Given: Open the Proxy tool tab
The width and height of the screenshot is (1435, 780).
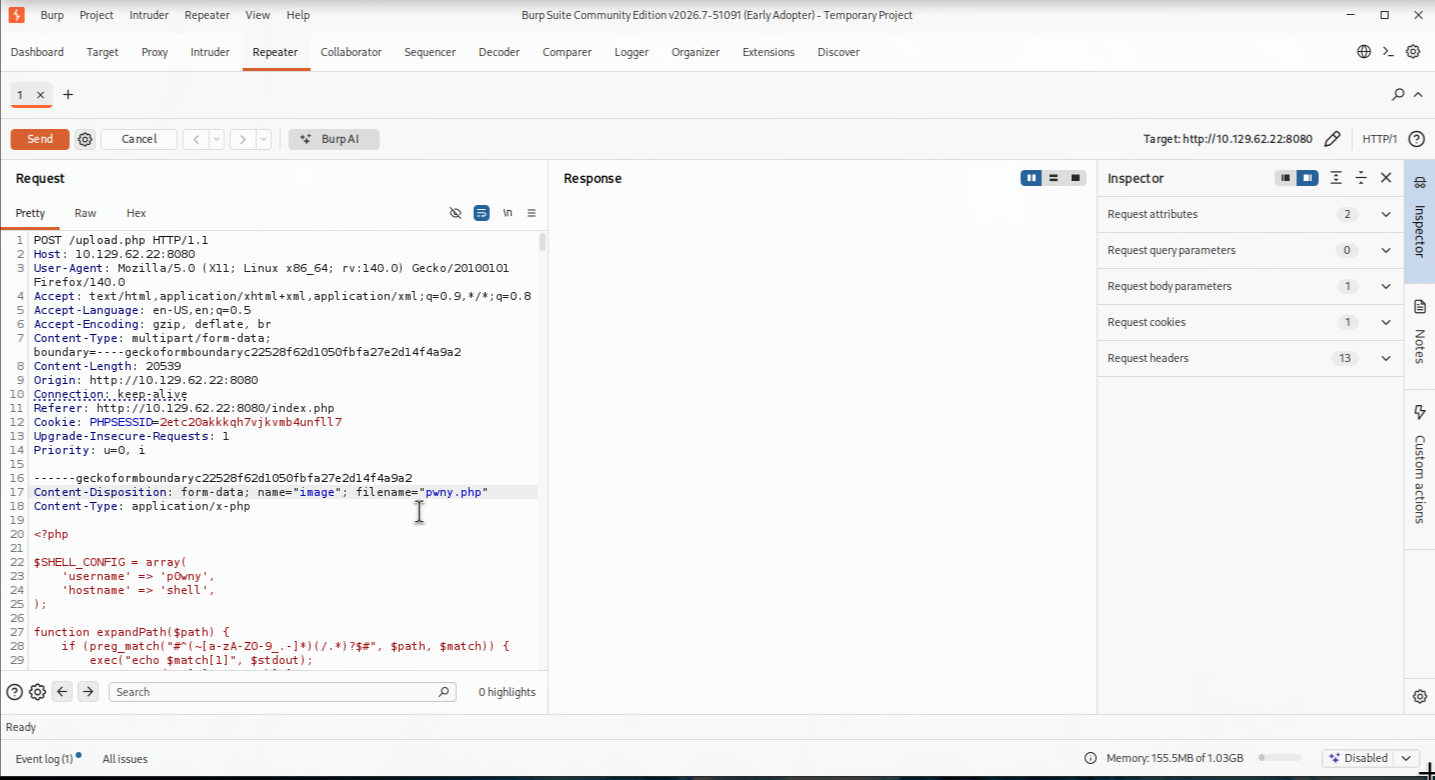Looking at the screenshot, I should coord(155,52).
